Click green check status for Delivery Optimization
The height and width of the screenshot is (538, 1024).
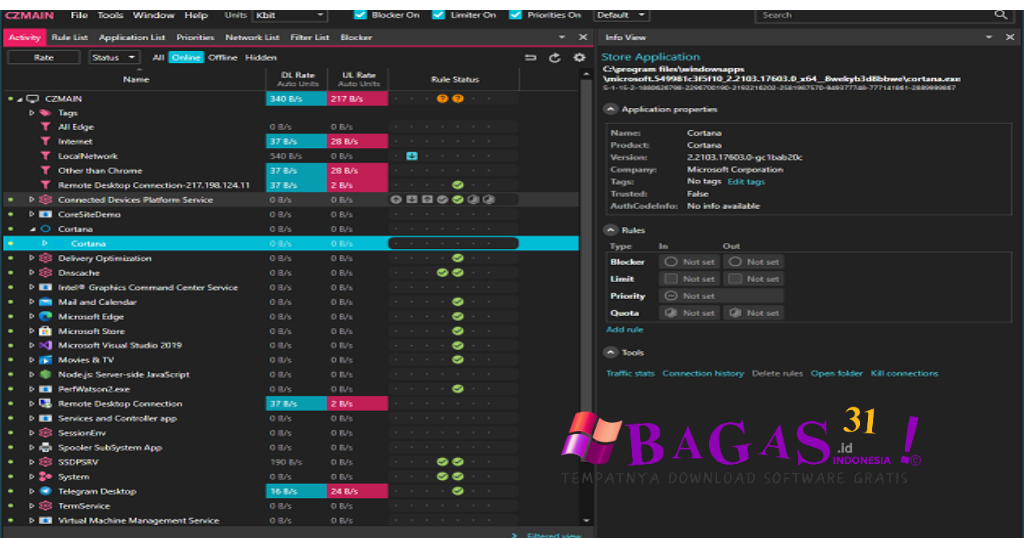coord(458,259)
